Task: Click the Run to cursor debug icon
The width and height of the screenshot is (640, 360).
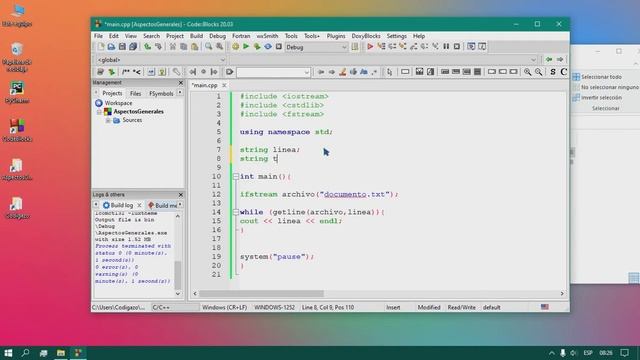Action: point(381,47)
